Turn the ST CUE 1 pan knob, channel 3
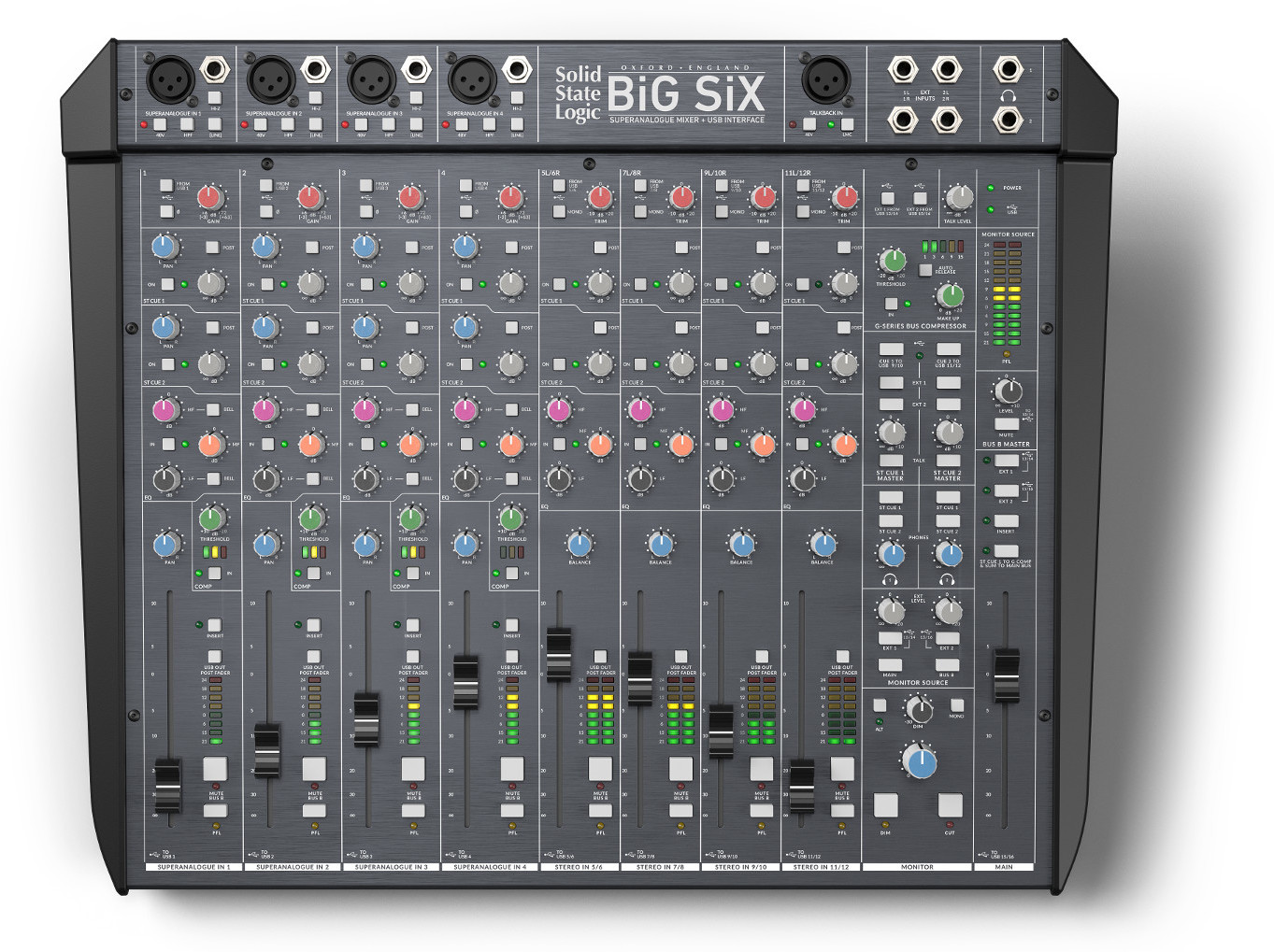This screenshot has height=952, width=1274. (x=365, y=248)
